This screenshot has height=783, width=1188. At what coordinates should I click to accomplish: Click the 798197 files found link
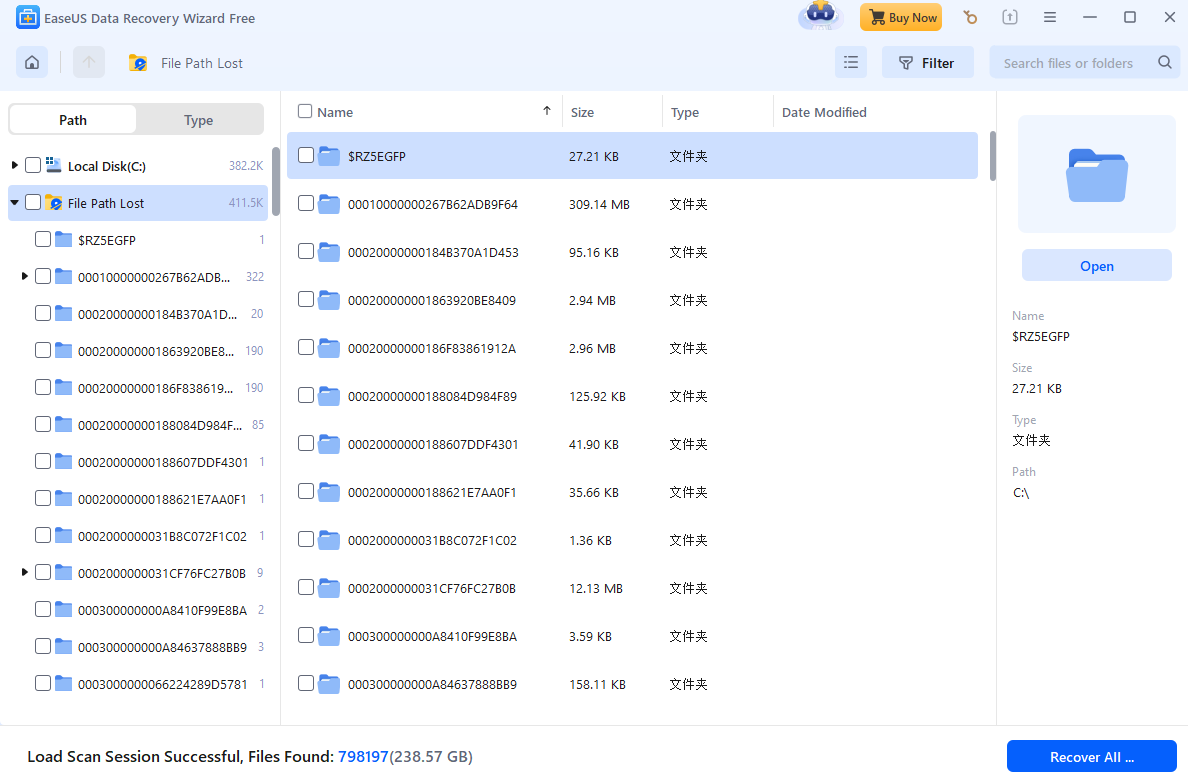pyautogui.click(x=363, y=756)
